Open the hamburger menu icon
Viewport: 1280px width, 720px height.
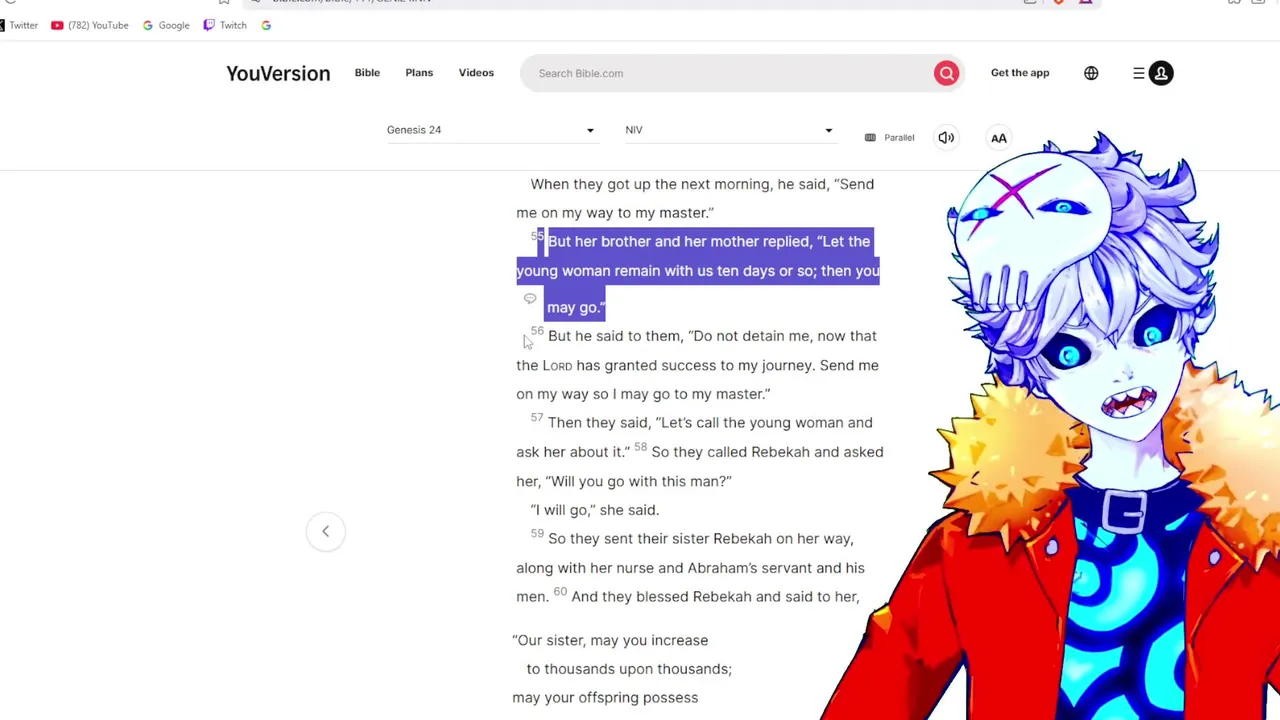(x=1138, y=73)
